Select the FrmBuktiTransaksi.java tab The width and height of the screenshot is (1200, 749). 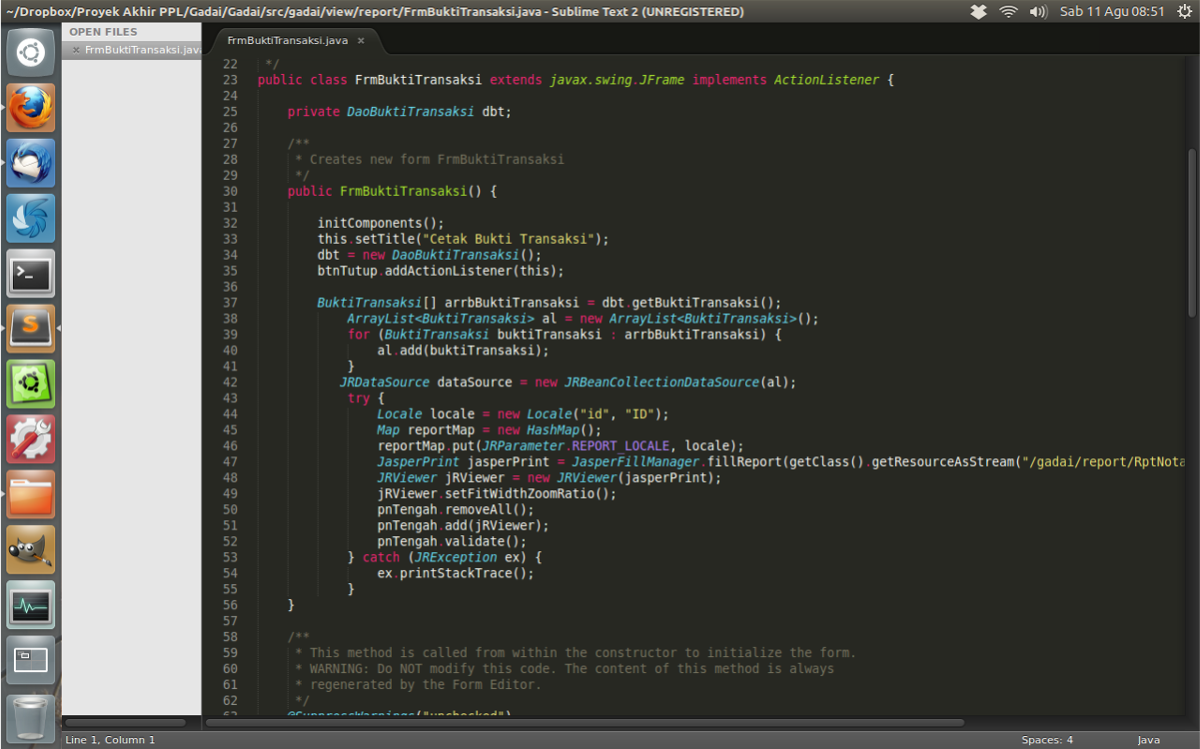(x=286, y=41)
